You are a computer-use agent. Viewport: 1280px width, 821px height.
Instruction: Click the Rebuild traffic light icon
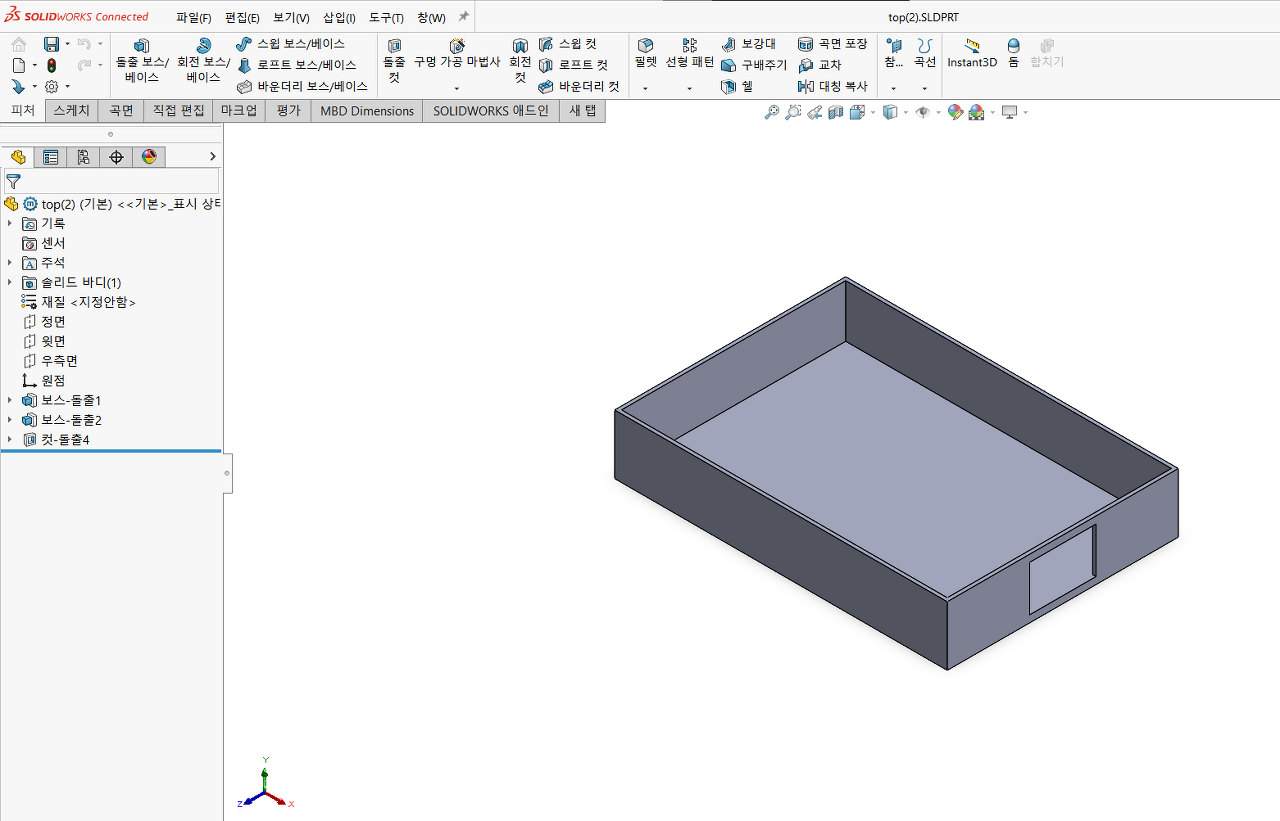(x=51, y=65)
